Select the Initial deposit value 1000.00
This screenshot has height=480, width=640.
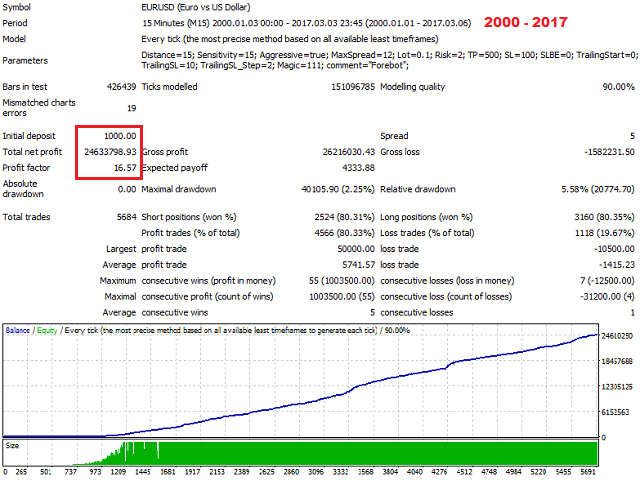coord(115,136)
